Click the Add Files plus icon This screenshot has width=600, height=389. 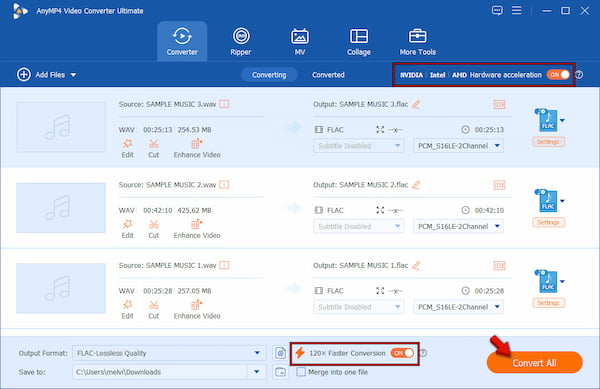[x=24, y=74]
